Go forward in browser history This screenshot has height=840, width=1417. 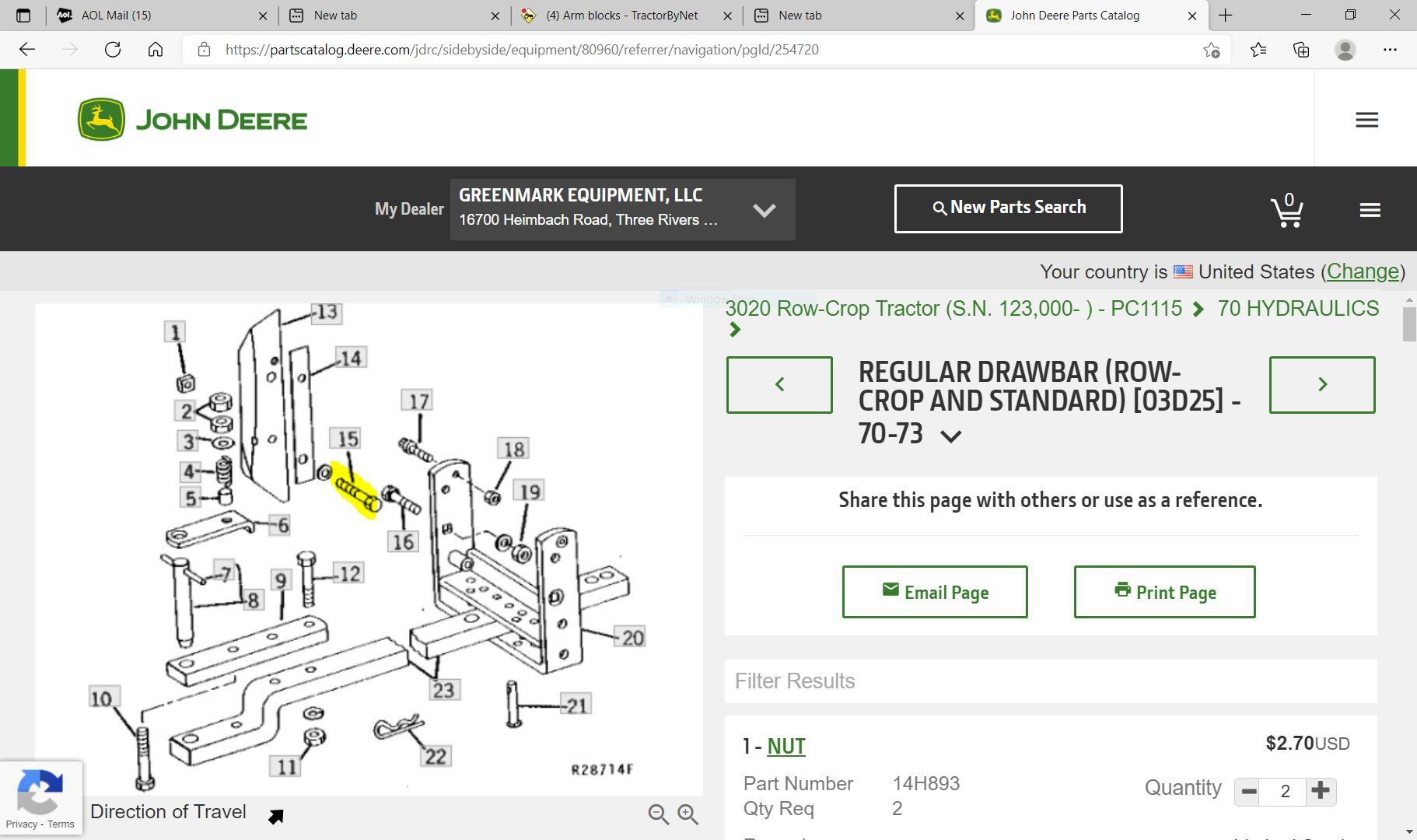pos(70,50)
